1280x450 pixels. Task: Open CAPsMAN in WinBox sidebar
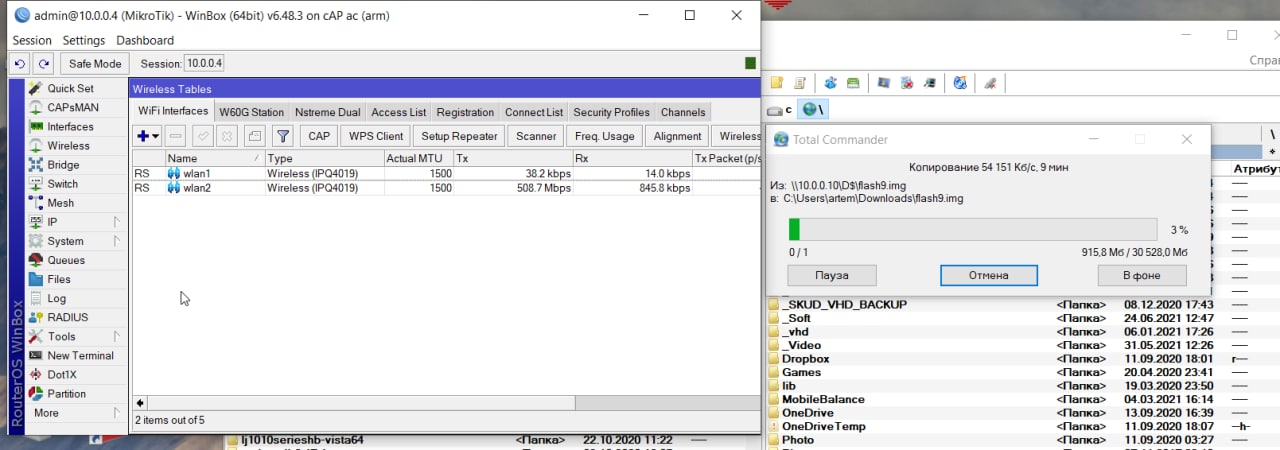click(72, 107)
